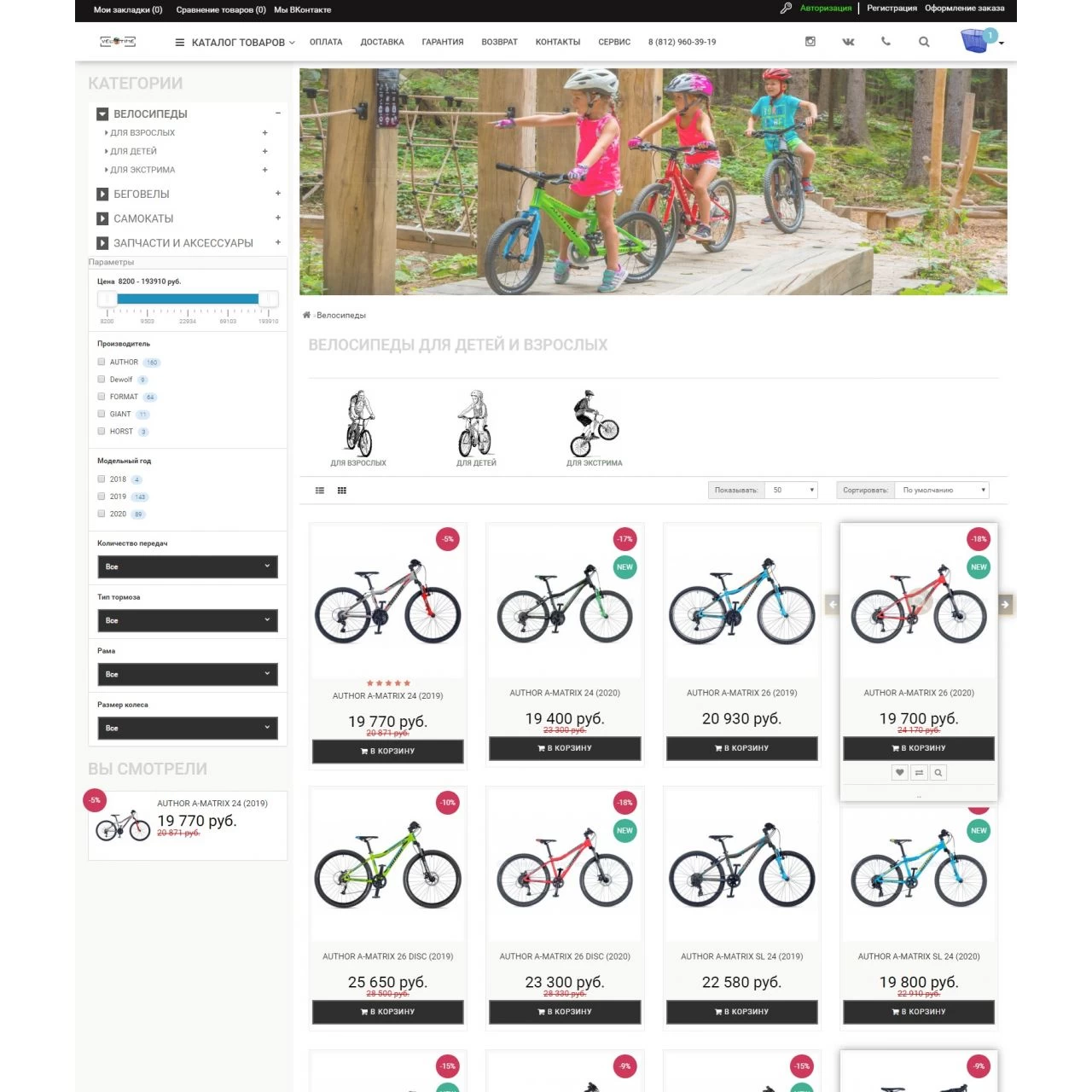The width and height of the screenshot is (1092, 1092).
Task: Click the phone call icon in header
Action: pyautogui.click(x=886, y=42)
